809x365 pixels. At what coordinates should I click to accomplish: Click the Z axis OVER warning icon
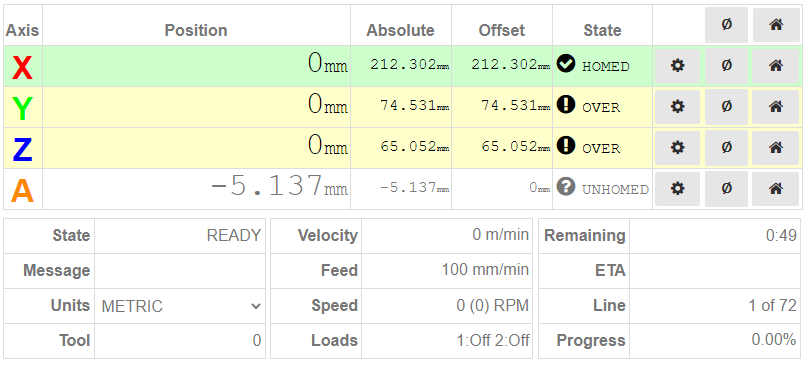(566, 146)
